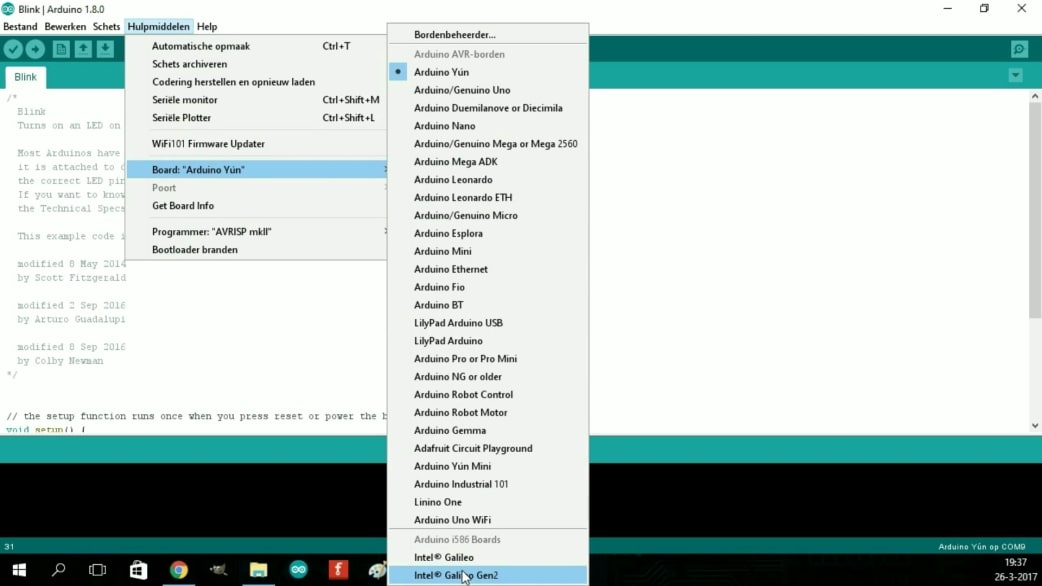The image size is (1042, 586).
Task: Open the Schets menu
Action: coord(106,27)
